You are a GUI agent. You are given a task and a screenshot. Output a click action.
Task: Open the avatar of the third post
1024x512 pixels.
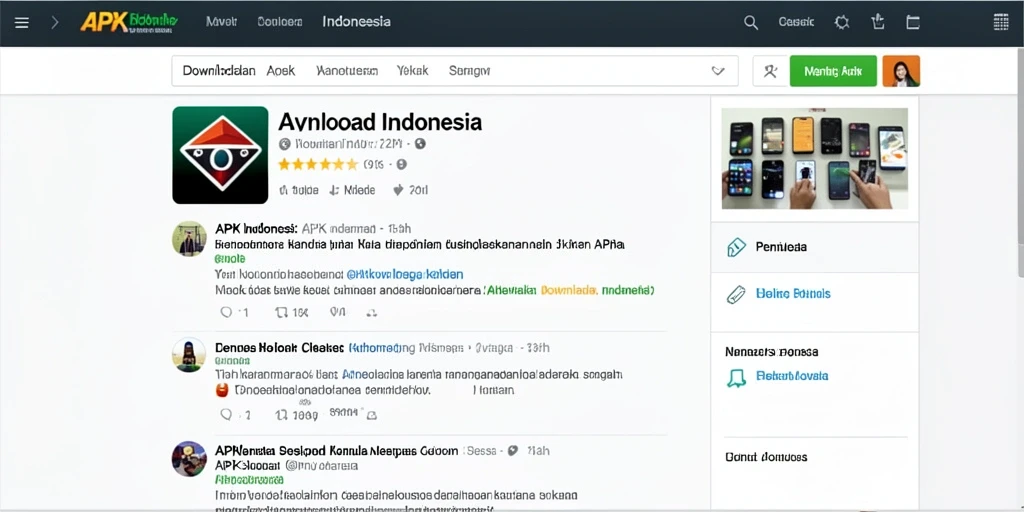click(189, 458)
